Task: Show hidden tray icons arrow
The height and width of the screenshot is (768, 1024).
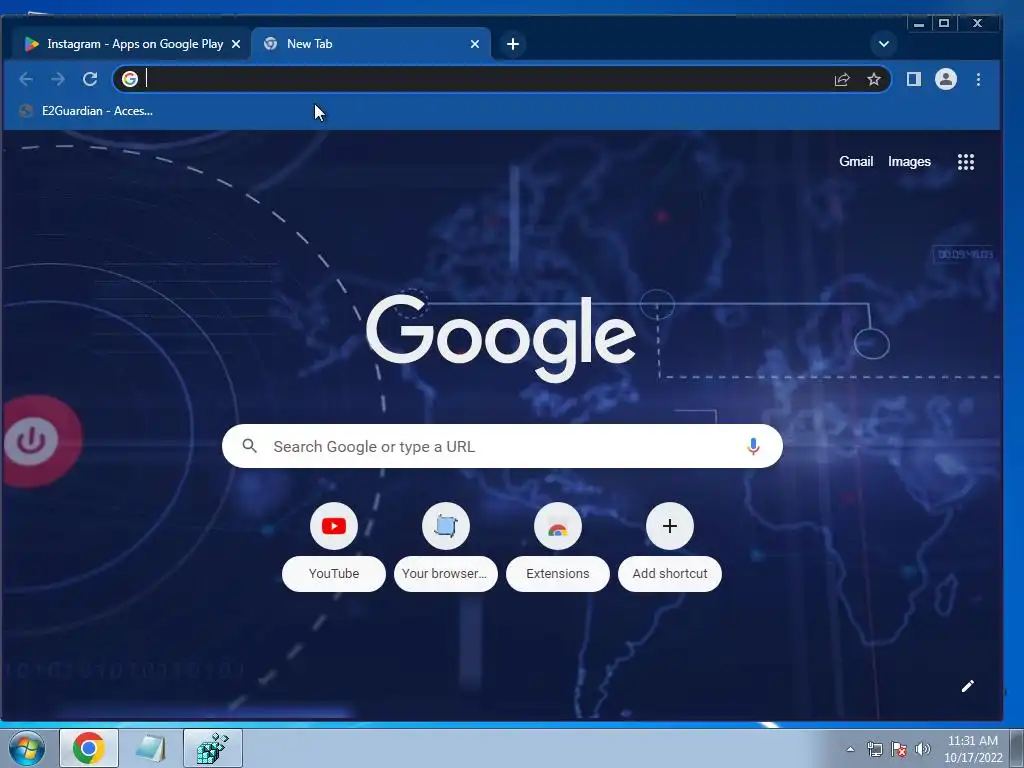Action: pos(850,749)
